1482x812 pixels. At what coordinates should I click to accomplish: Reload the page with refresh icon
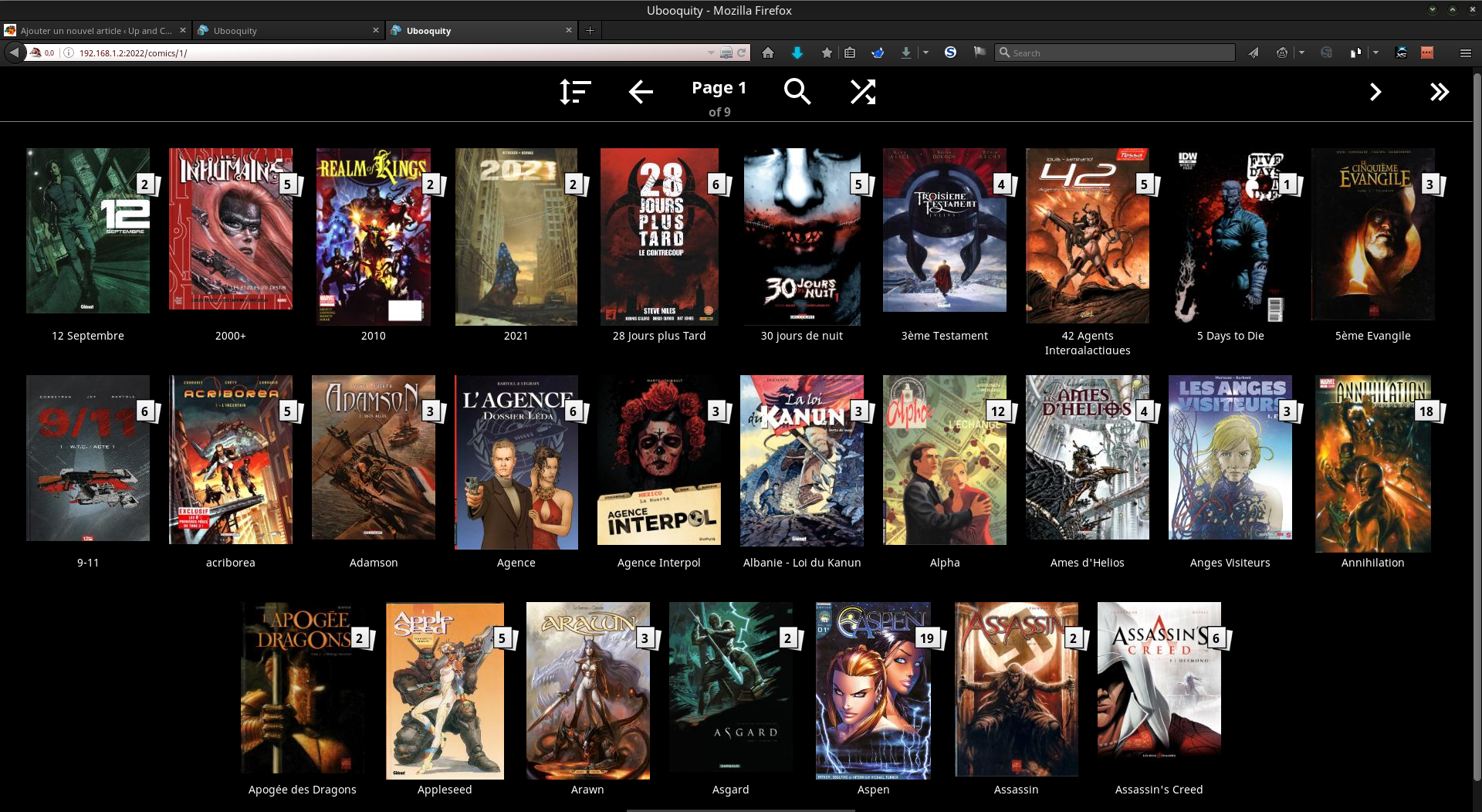pyautogui.click(x=742, y=52)
